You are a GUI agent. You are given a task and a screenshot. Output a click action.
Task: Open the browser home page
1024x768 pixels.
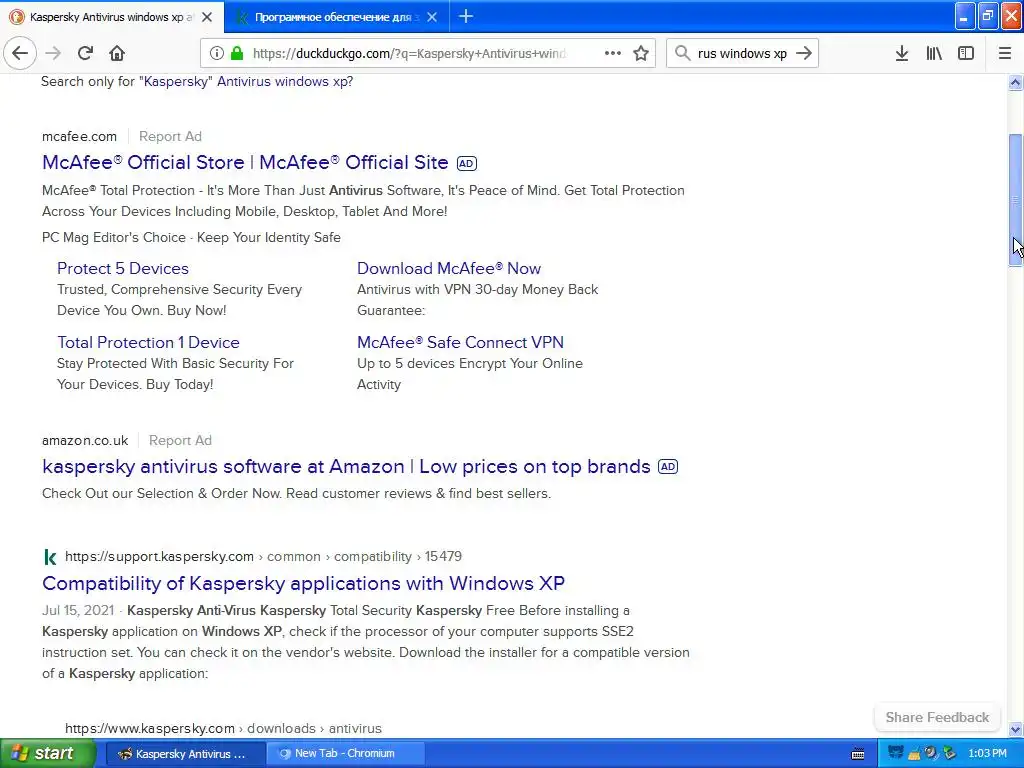coord(117,54)
